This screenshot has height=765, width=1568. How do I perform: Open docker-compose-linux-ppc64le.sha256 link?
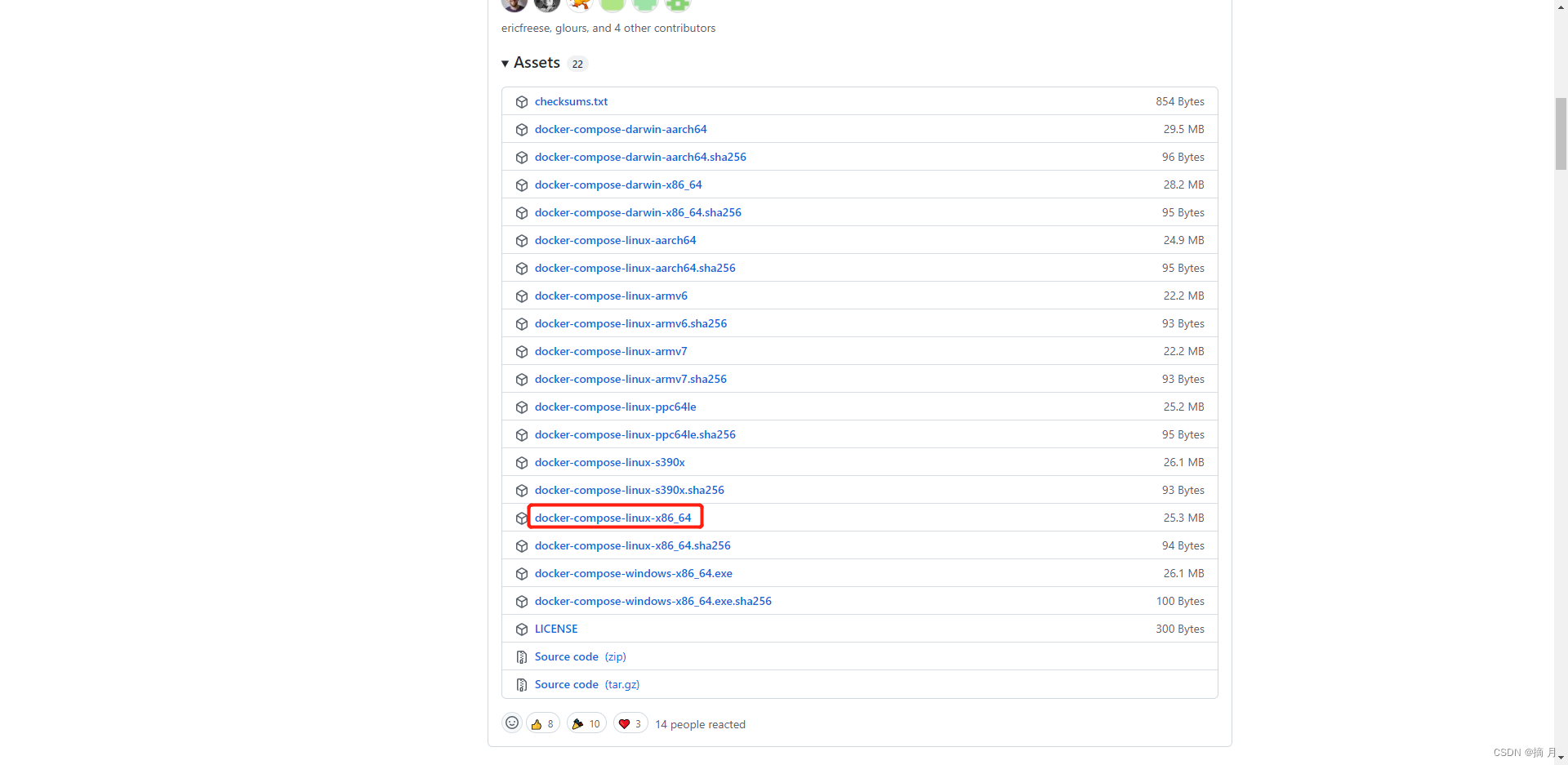pyautogui.click(x=635, y=434)
